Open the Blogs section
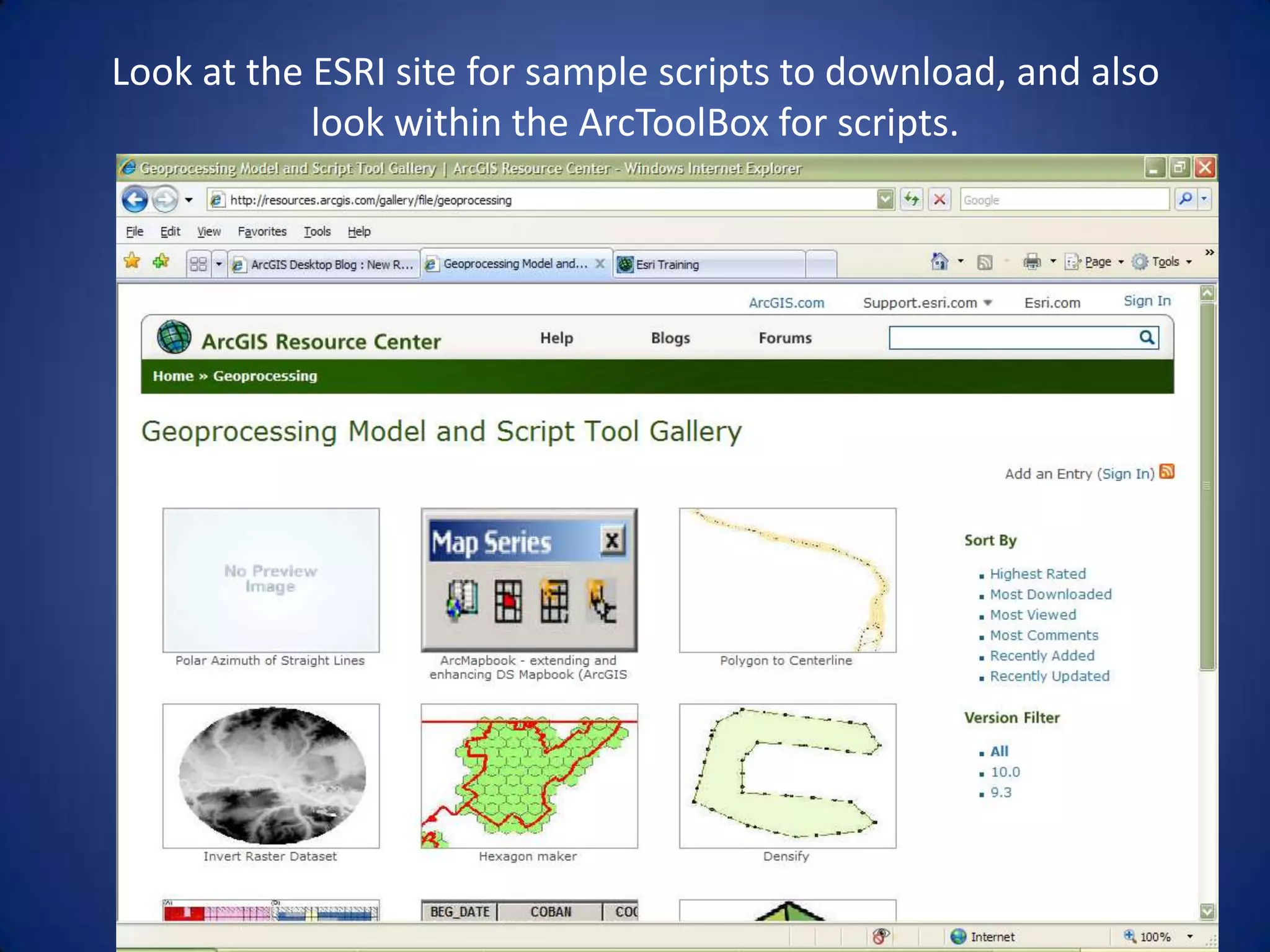The width and height of the screenshot is (1270, 952). coord(670,338)
